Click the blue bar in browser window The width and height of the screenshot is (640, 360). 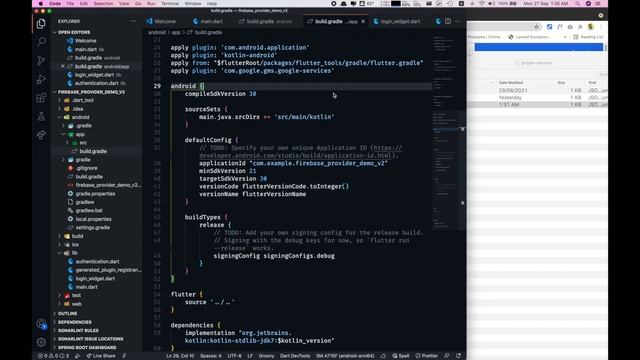pos(538,47)
